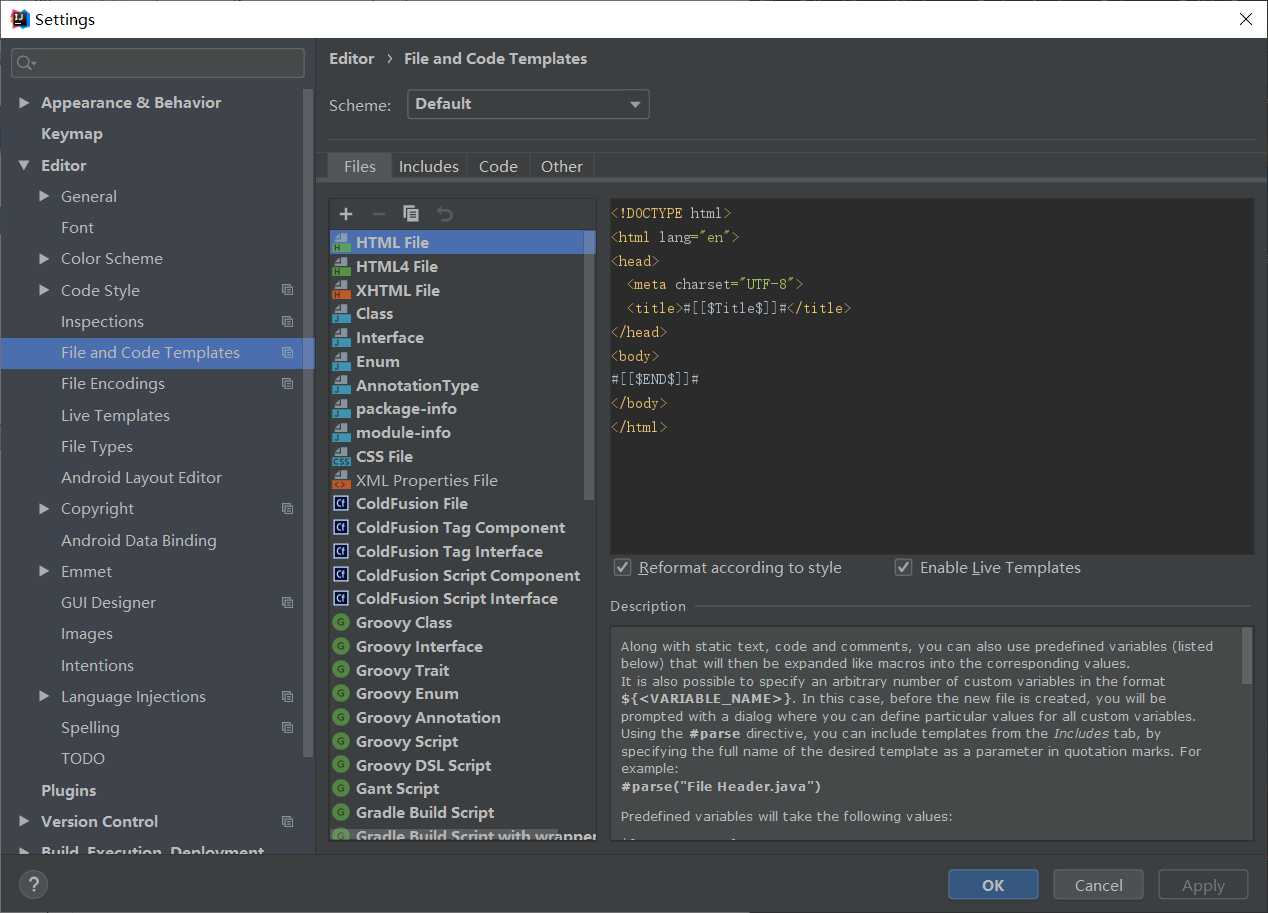Collapse the Editor settings section
Viewport: 1268px width, 913px height.
(x=24, y=166)
